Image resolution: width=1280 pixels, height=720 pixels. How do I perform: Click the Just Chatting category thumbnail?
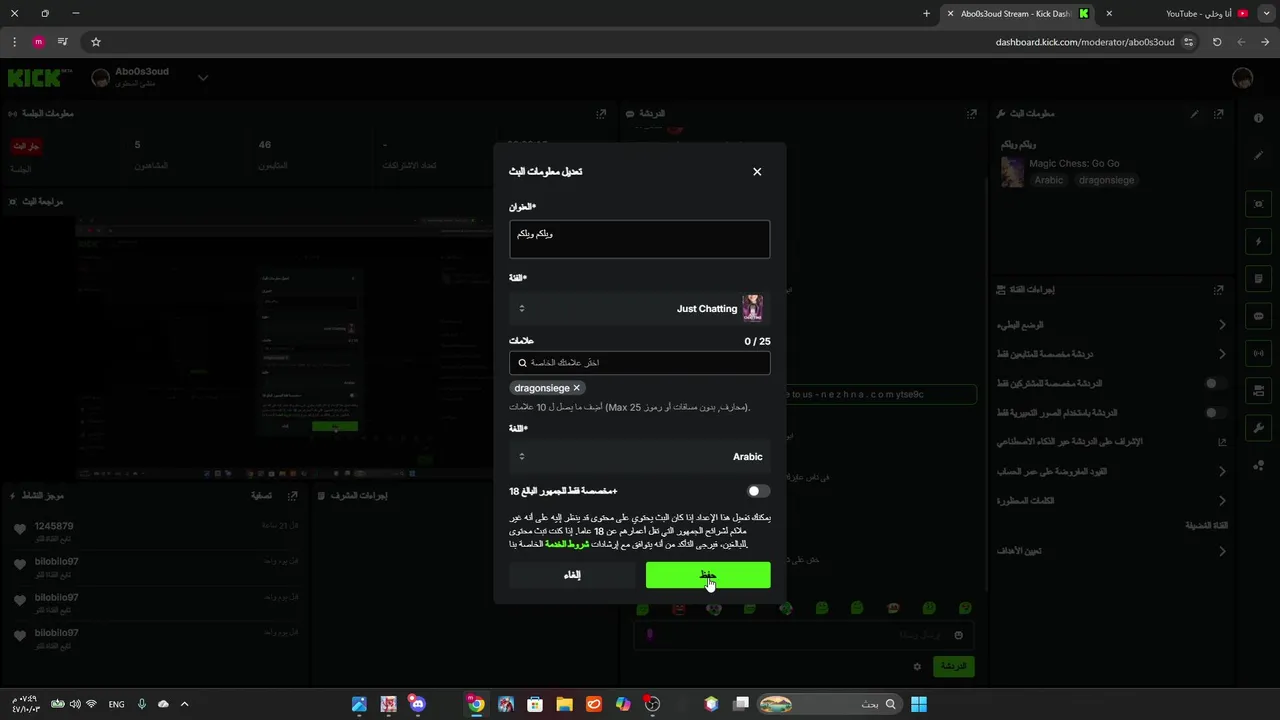click(x=753, y=308)
